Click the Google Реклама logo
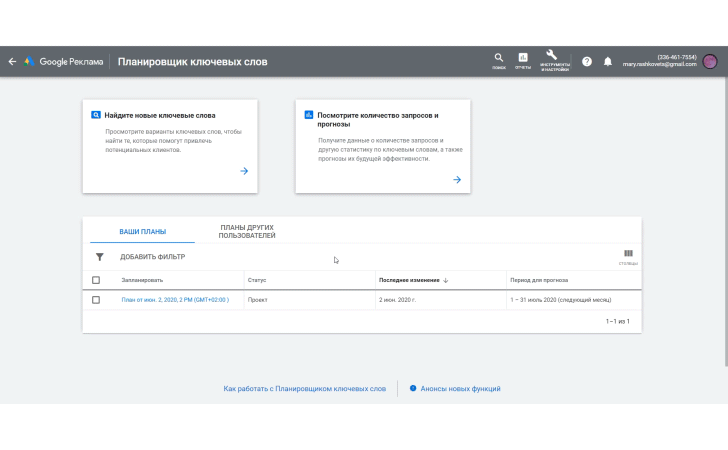Image resolution: width=728 pixels, height=450 pixels. [x=64, y=61]
